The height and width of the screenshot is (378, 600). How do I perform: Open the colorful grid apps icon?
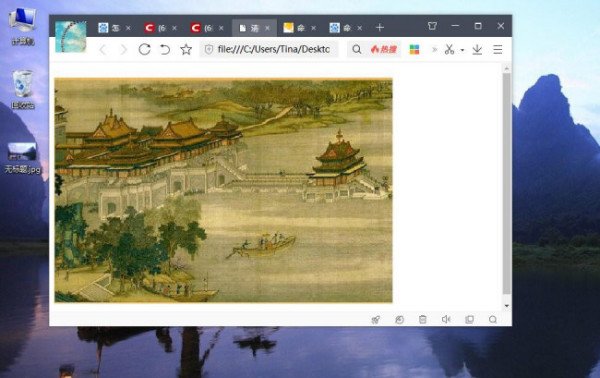(414, 49)
